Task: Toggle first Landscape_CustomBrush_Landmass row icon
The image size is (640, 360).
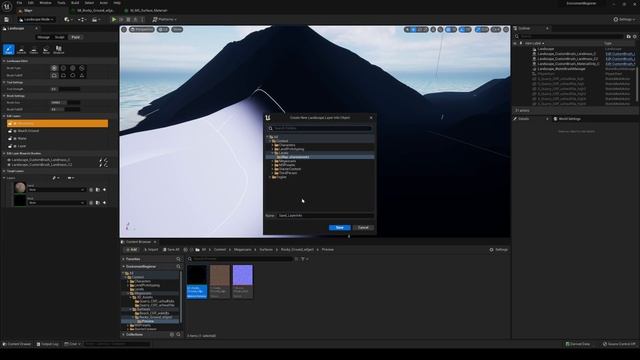Action: click(x=9, y=160)
